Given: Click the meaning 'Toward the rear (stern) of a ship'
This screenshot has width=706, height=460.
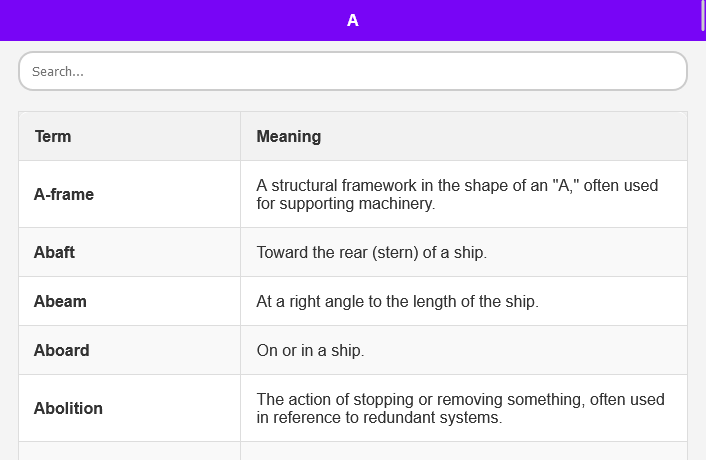Looking at the screenshot, I should coord(371,252).
